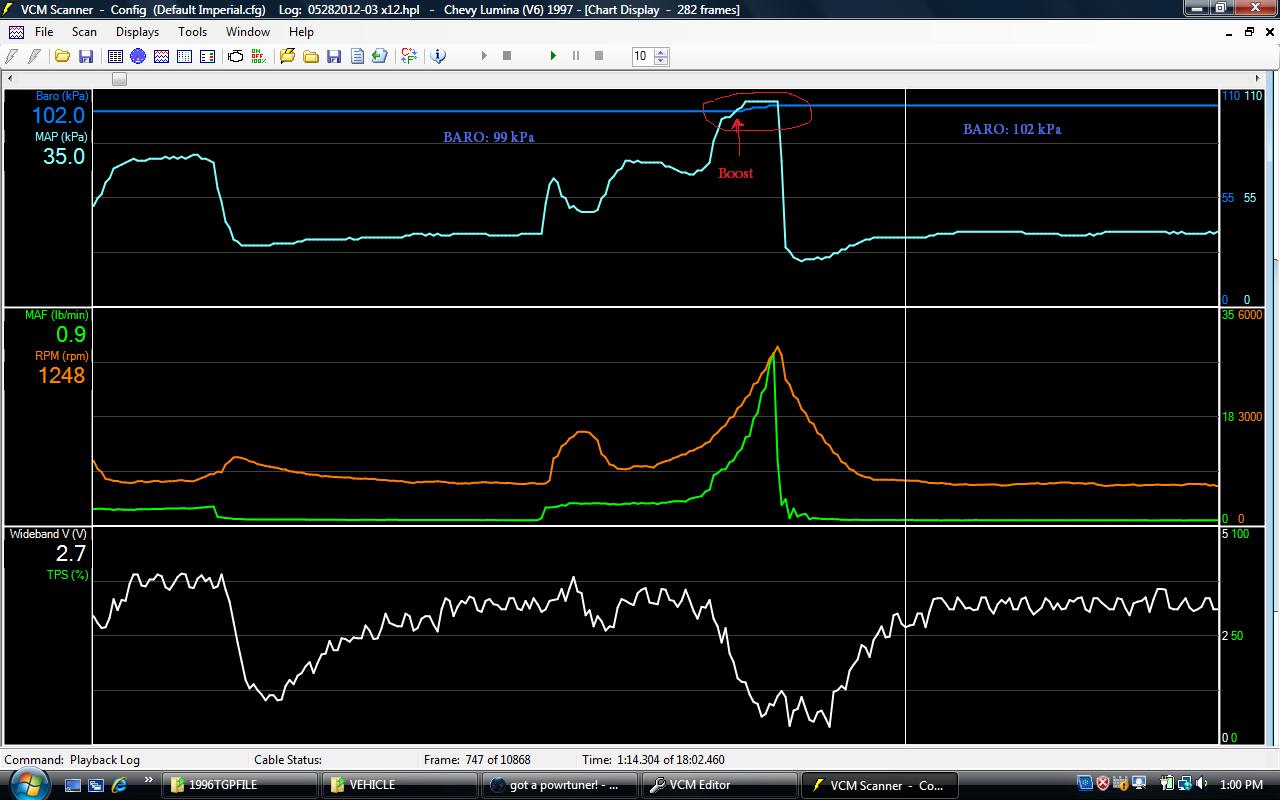Open the table display icon
This screenshot has width=1280, height=800.
tap(115, 56)
